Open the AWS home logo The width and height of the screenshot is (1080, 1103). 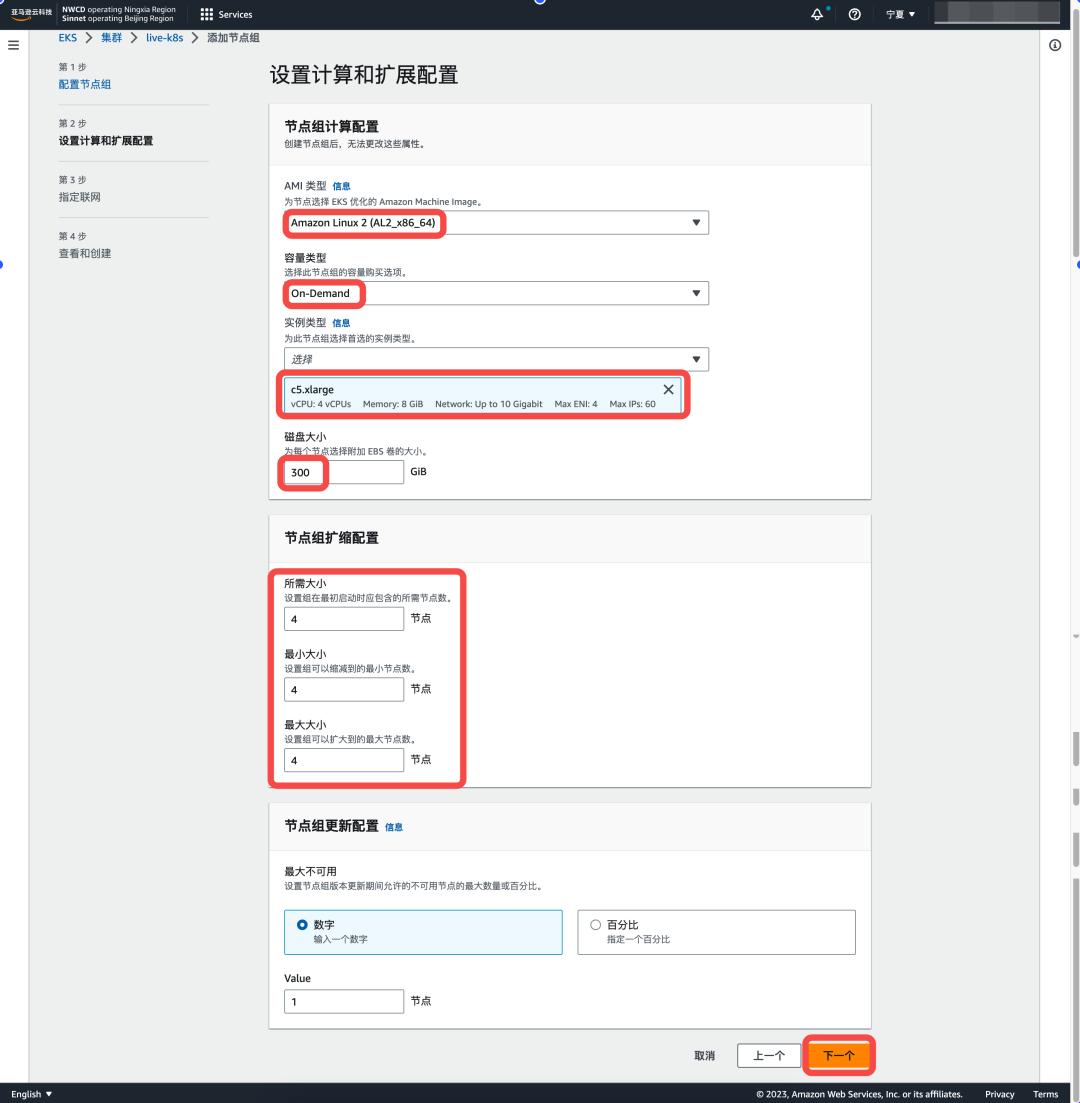[31, 14]
